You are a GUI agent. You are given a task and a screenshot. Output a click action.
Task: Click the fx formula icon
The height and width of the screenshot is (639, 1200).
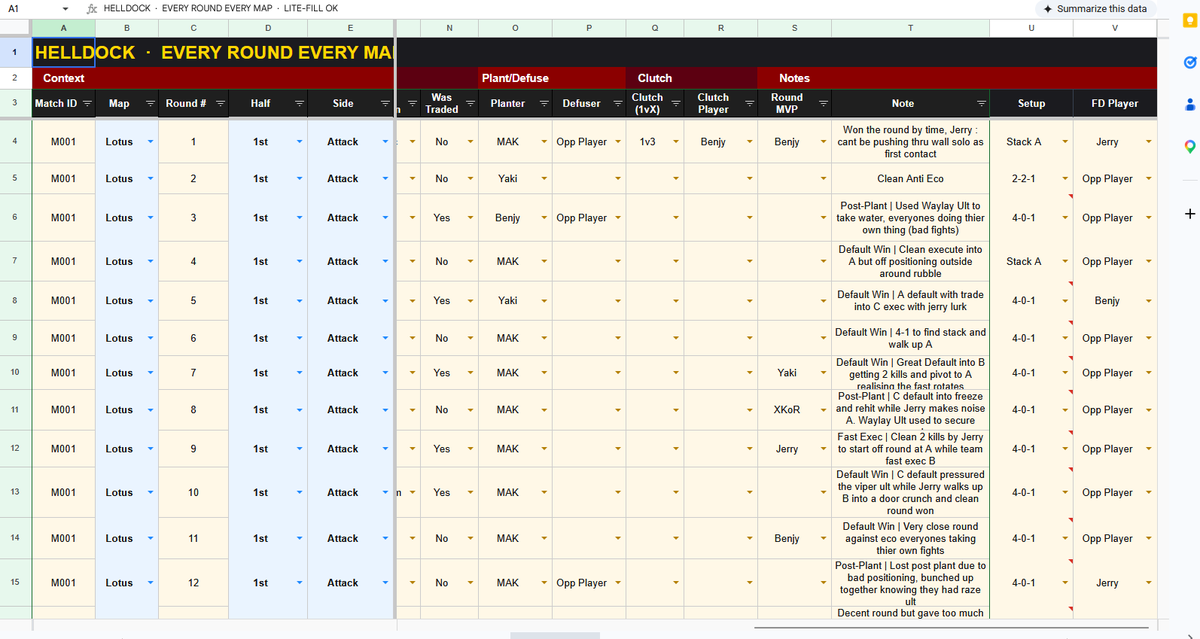(92, 8)
